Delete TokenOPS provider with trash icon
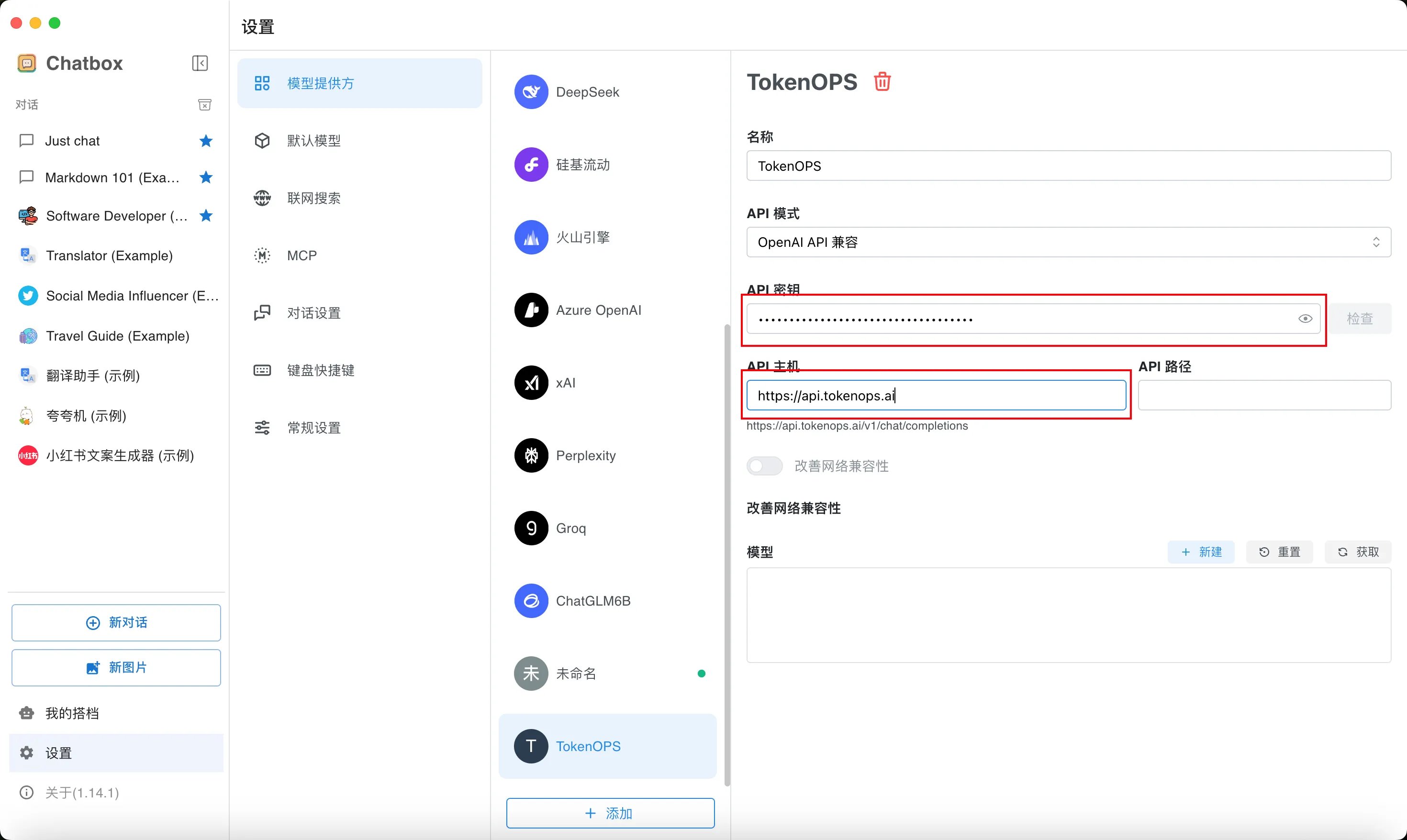1407x840 pixels. pos(882,81)
